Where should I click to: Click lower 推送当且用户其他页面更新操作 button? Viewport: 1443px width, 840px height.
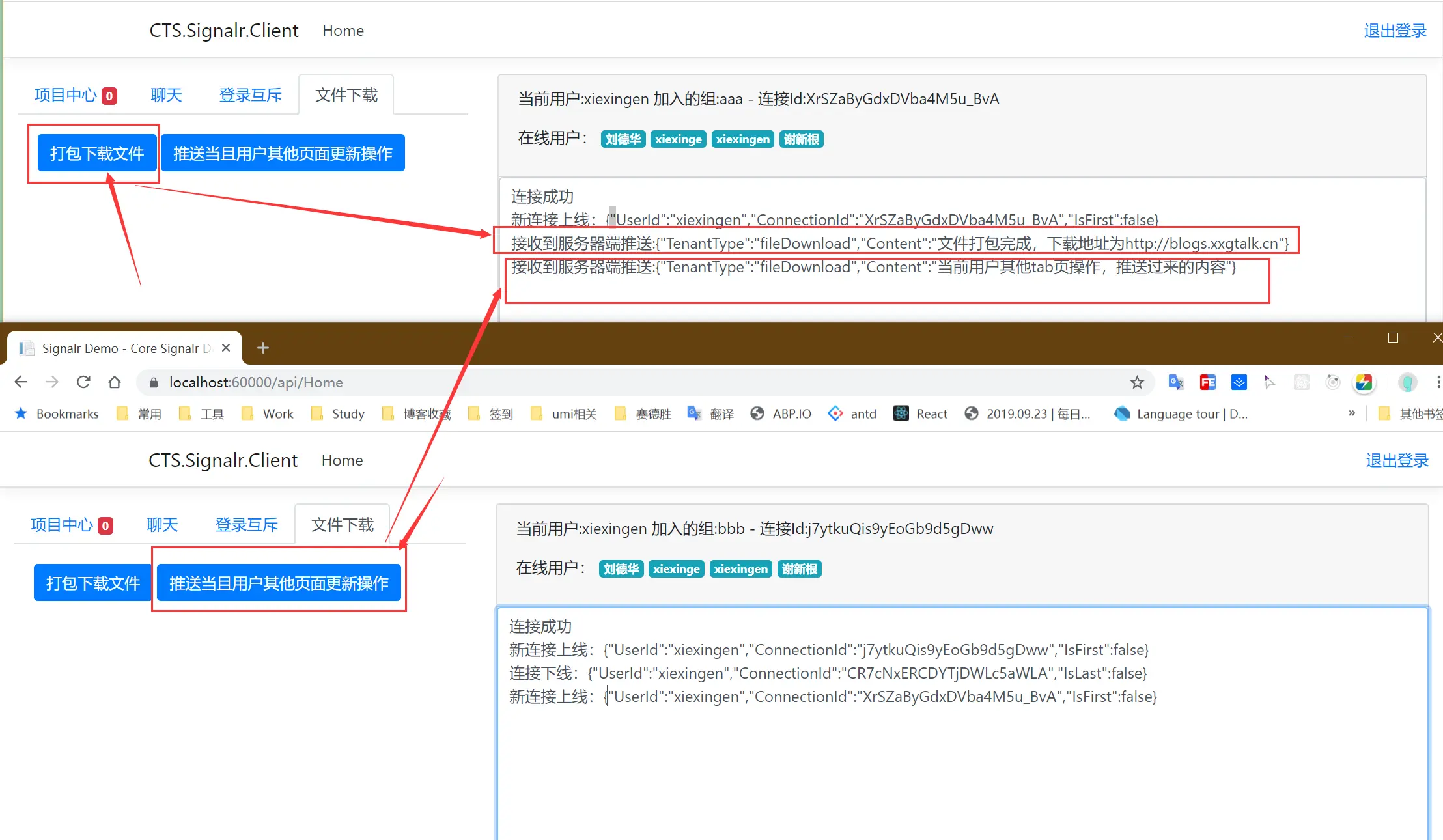(x=279, y=583)
